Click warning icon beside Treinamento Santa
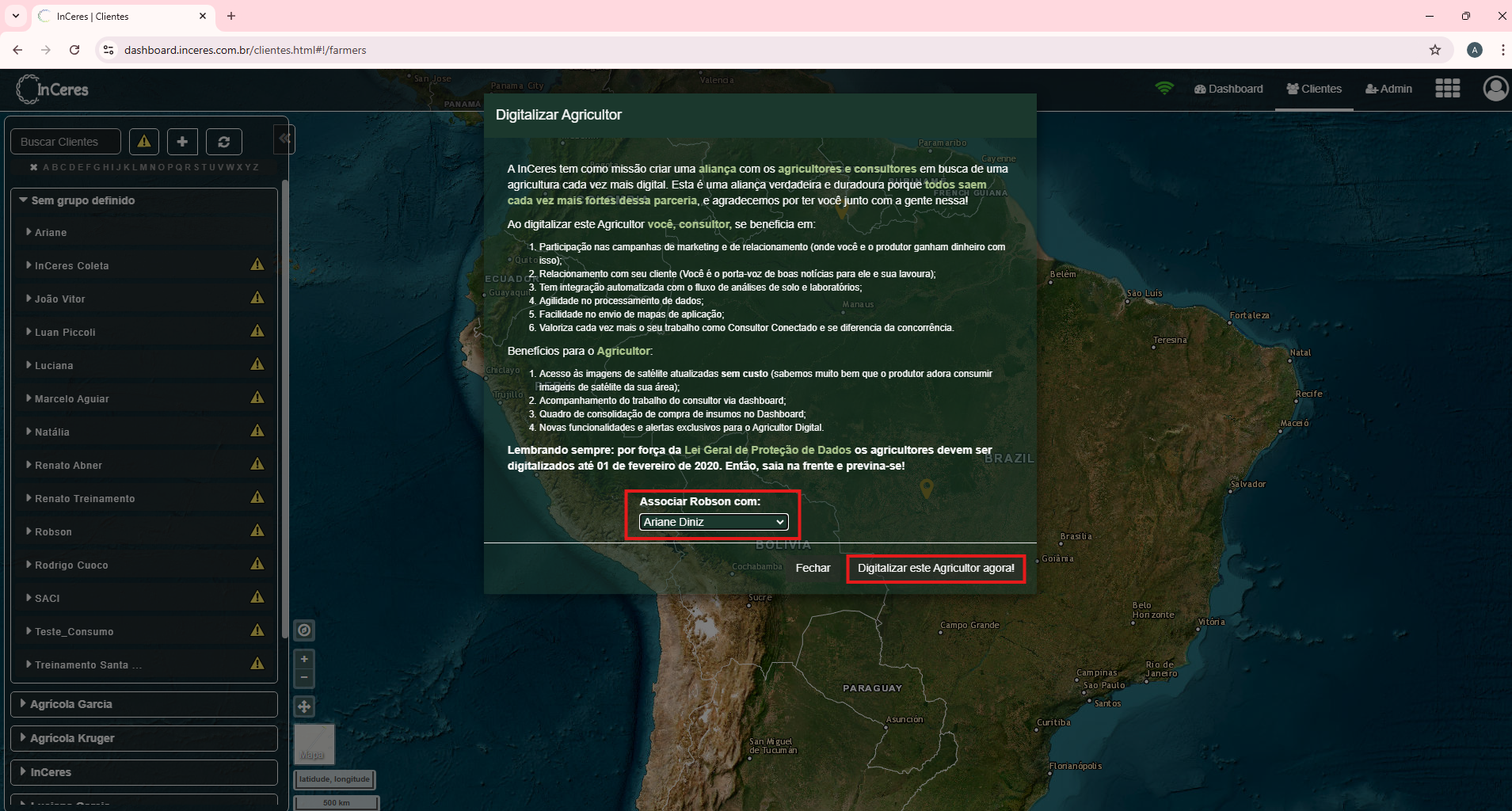The width and height of the screenshot is (1512, 811). pyautogui.click(x=257, y=664)
